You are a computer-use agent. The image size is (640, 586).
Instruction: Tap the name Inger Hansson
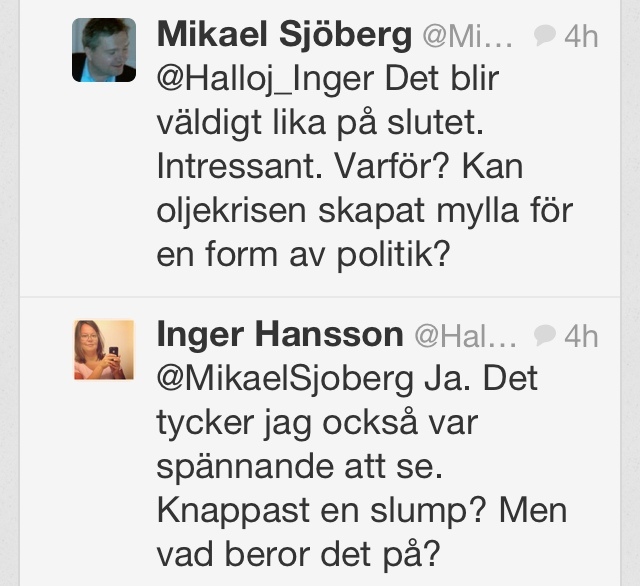pyautogui.click(x=280, y=335)
